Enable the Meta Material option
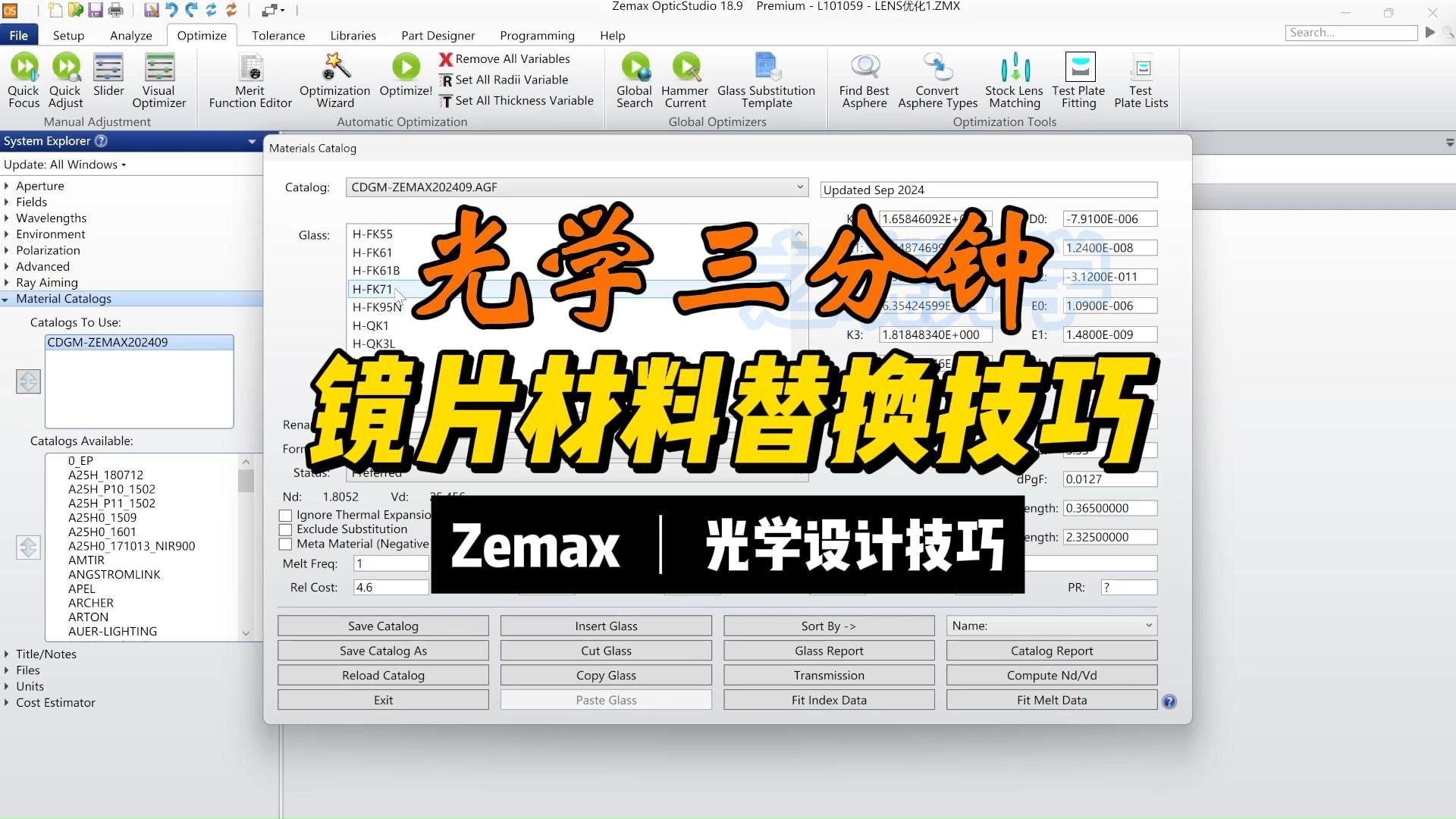Image resolution: width=1456 pixels, height=819 pixels. pos(286,544)
